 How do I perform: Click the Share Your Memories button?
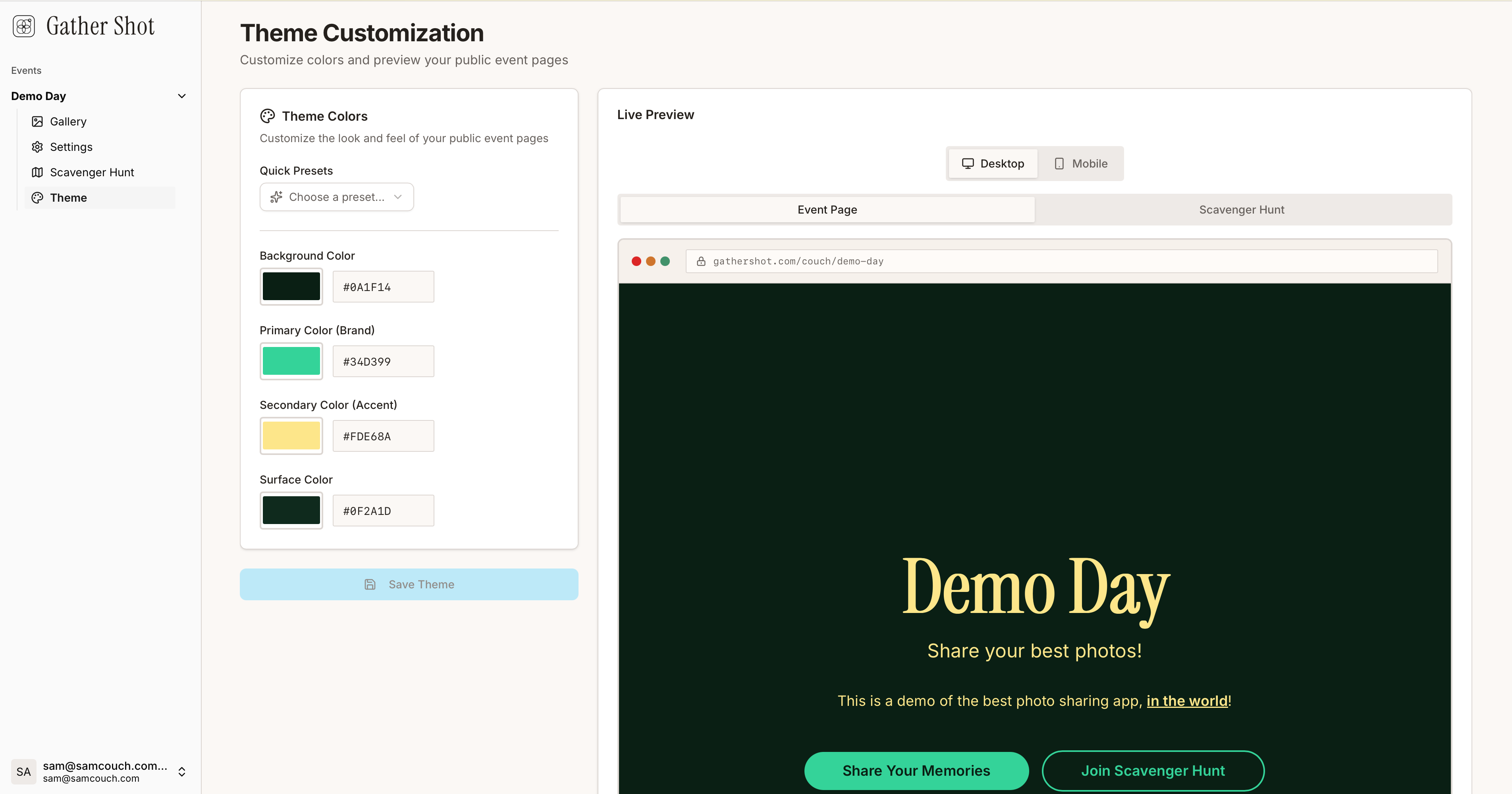[916, 771]
